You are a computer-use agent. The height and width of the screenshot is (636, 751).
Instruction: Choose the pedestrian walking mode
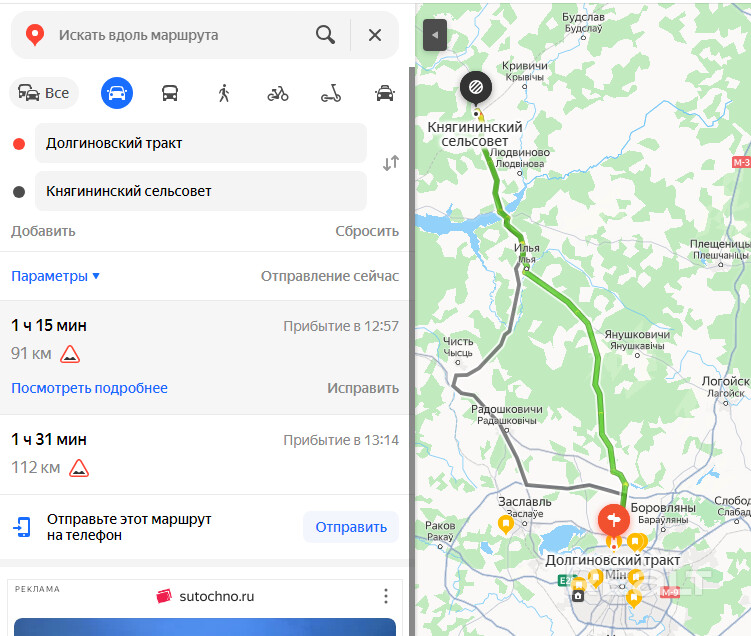click(224, 93)
